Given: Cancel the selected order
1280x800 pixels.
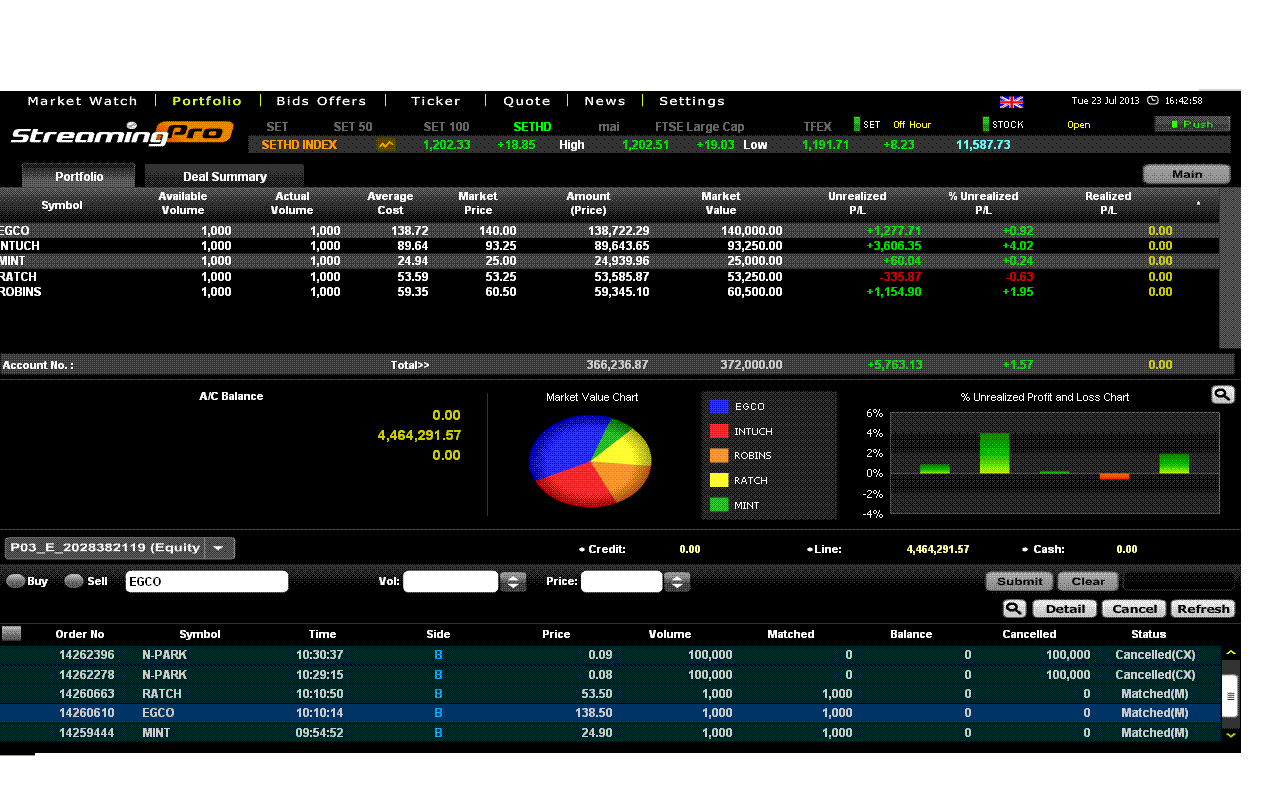Looking at the screenshot, I should pyautogui.click(x=1135, y=608).
